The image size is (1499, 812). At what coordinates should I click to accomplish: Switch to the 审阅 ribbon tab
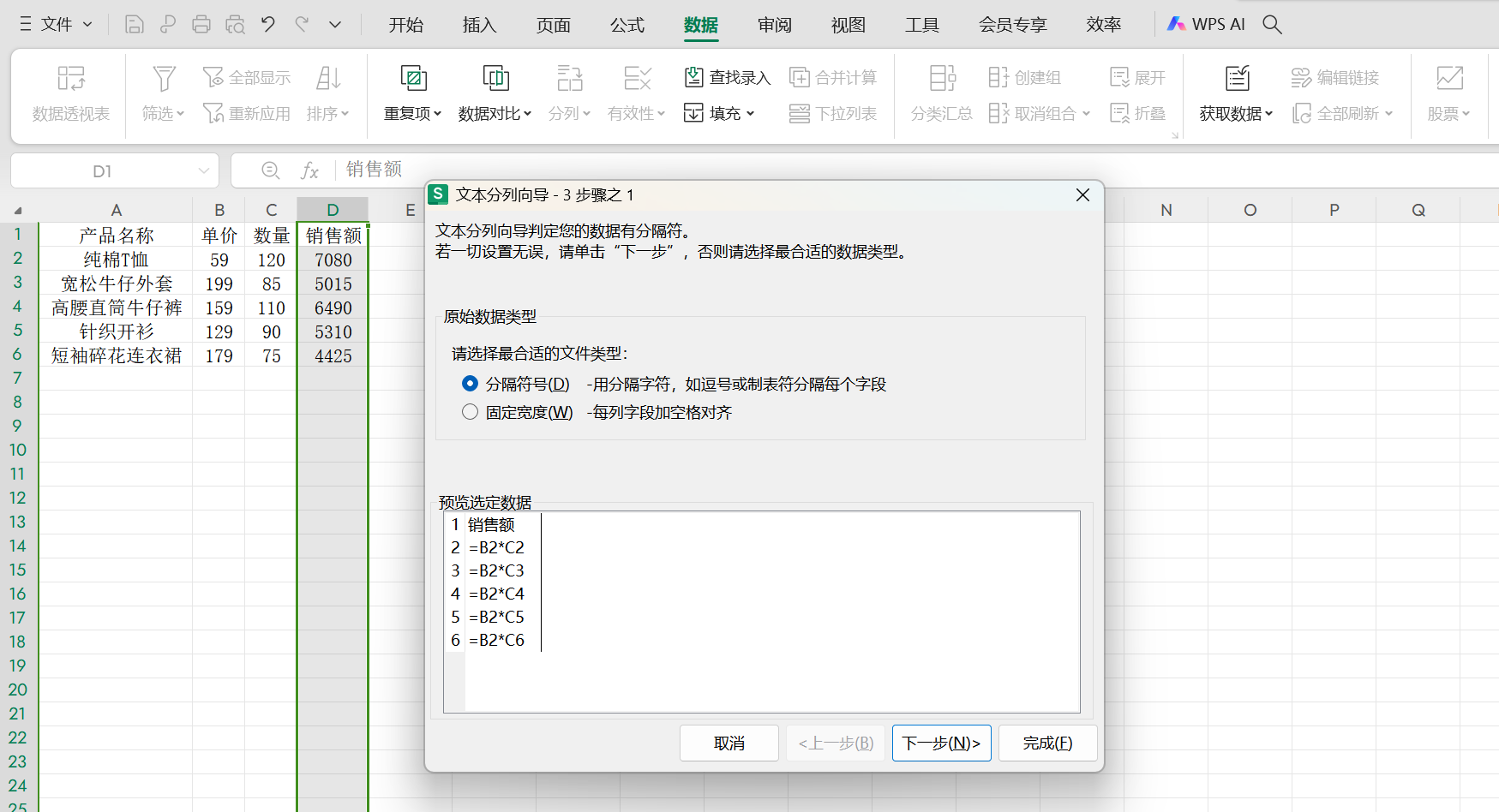point(774,25)
